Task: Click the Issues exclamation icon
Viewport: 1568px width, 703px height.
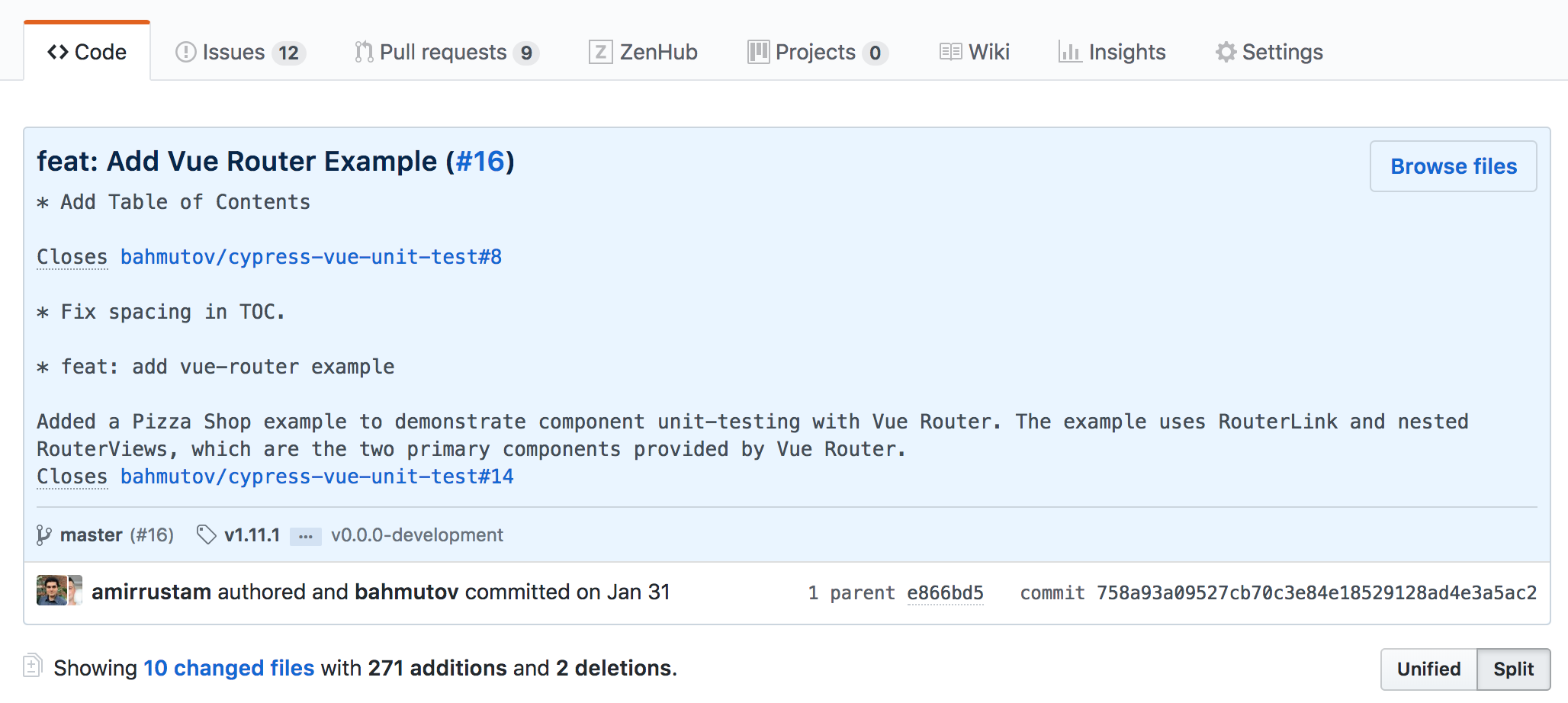Action: (186, 52)
